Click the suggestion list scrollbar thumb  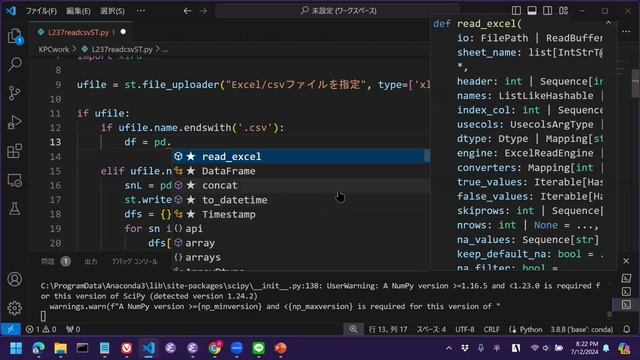(427, 155)
